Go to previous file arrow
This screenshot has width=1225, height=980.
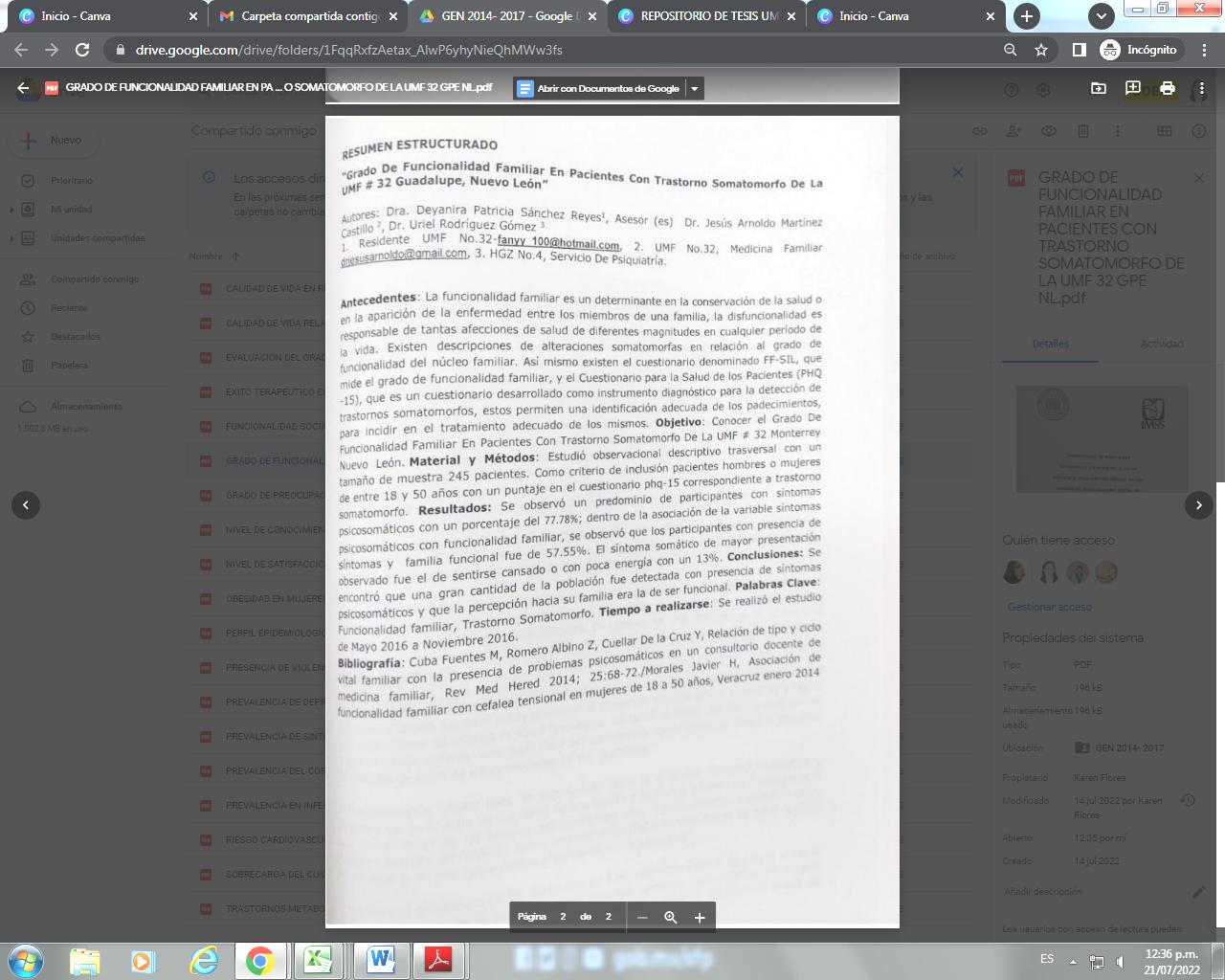(26, 504)
